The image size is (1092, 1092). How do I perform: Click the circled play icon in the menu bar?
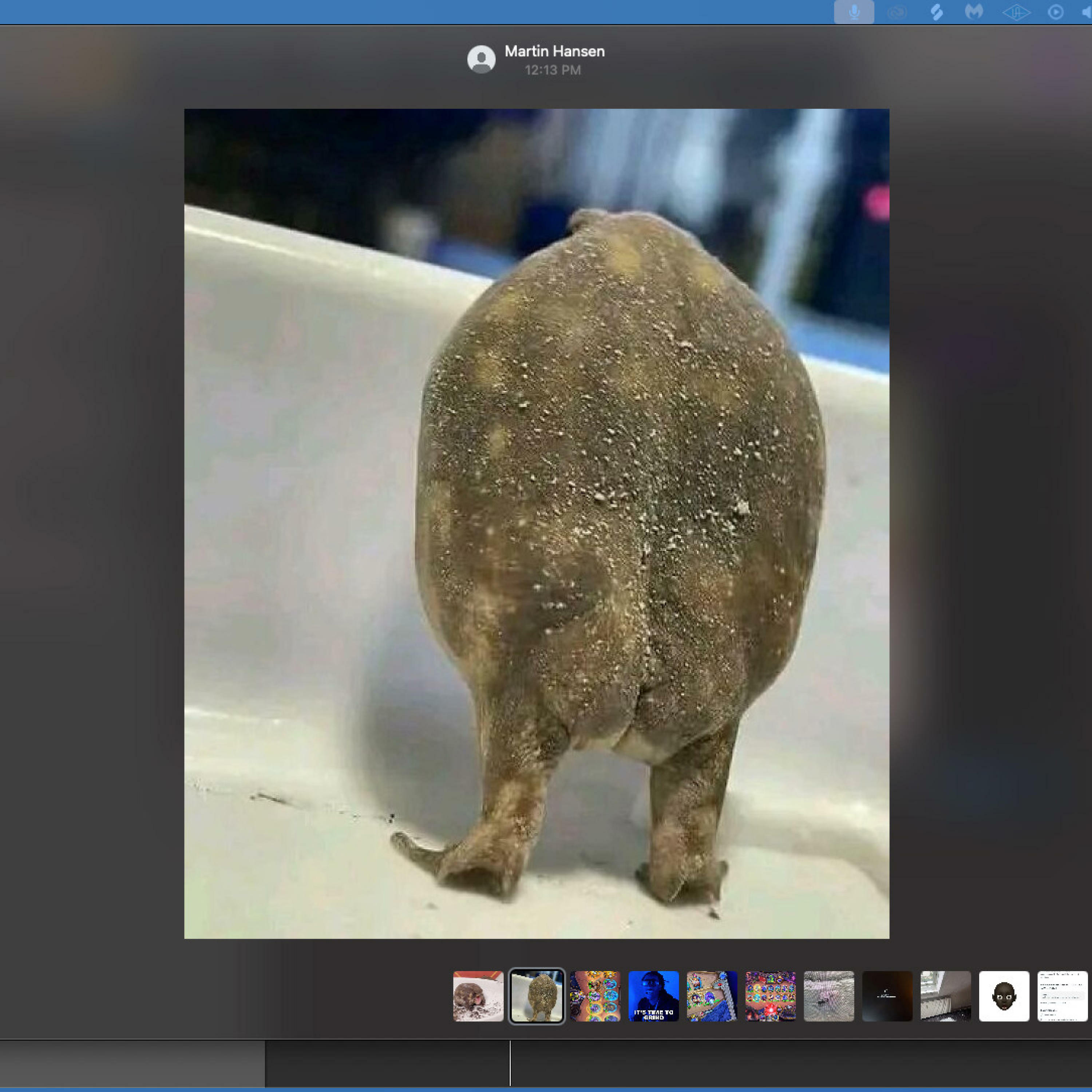point(1055,12)
